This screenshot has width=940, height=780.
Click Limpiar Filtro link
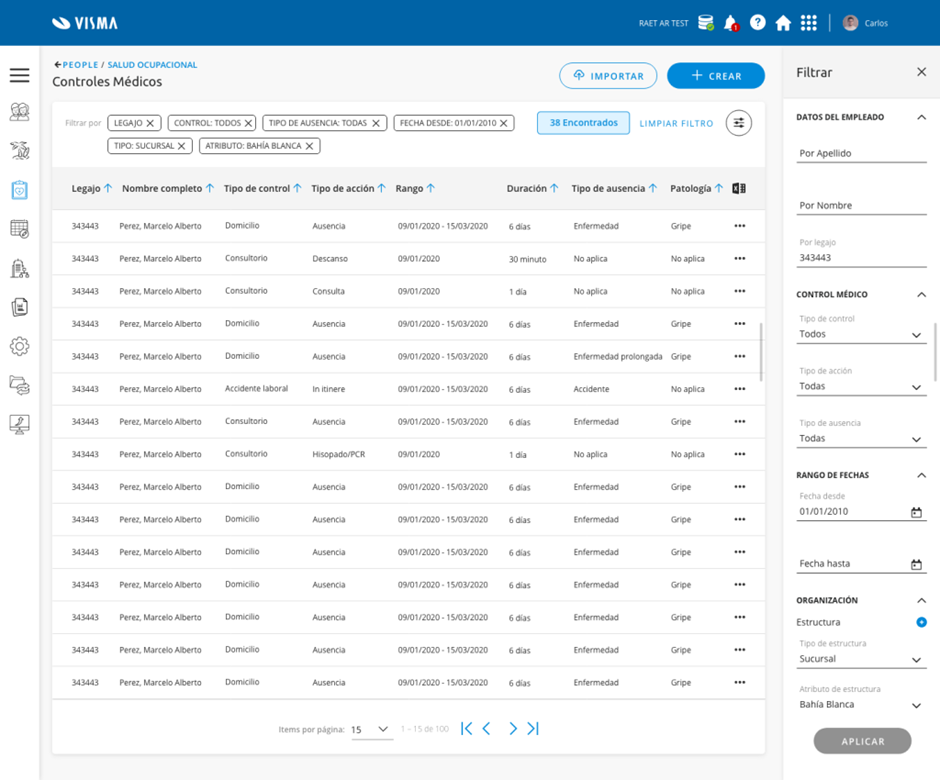pos(676,123)
